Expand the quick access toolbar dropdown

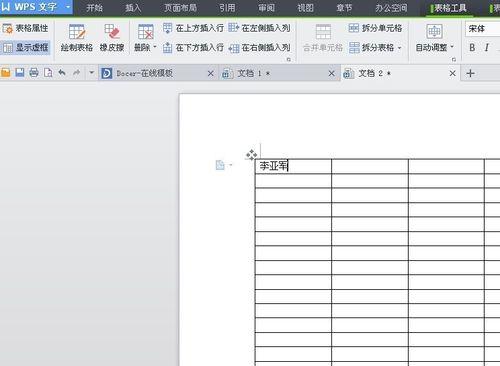(91, 72)
